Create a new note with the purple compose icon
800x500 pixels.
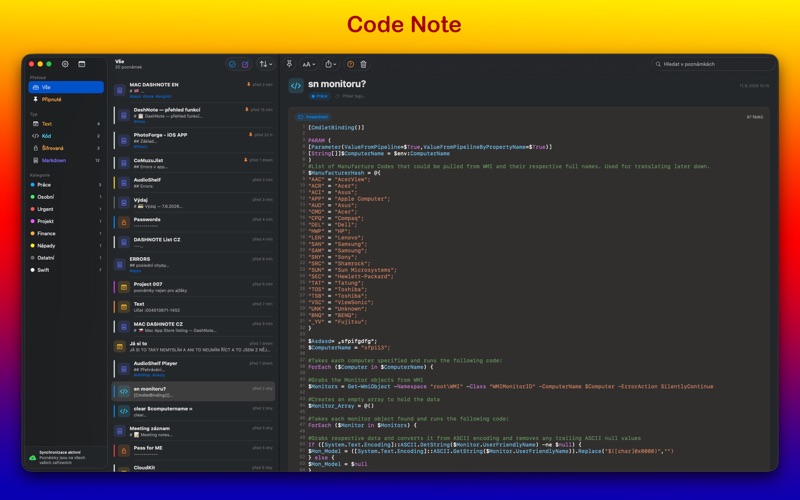coord(245,64)
